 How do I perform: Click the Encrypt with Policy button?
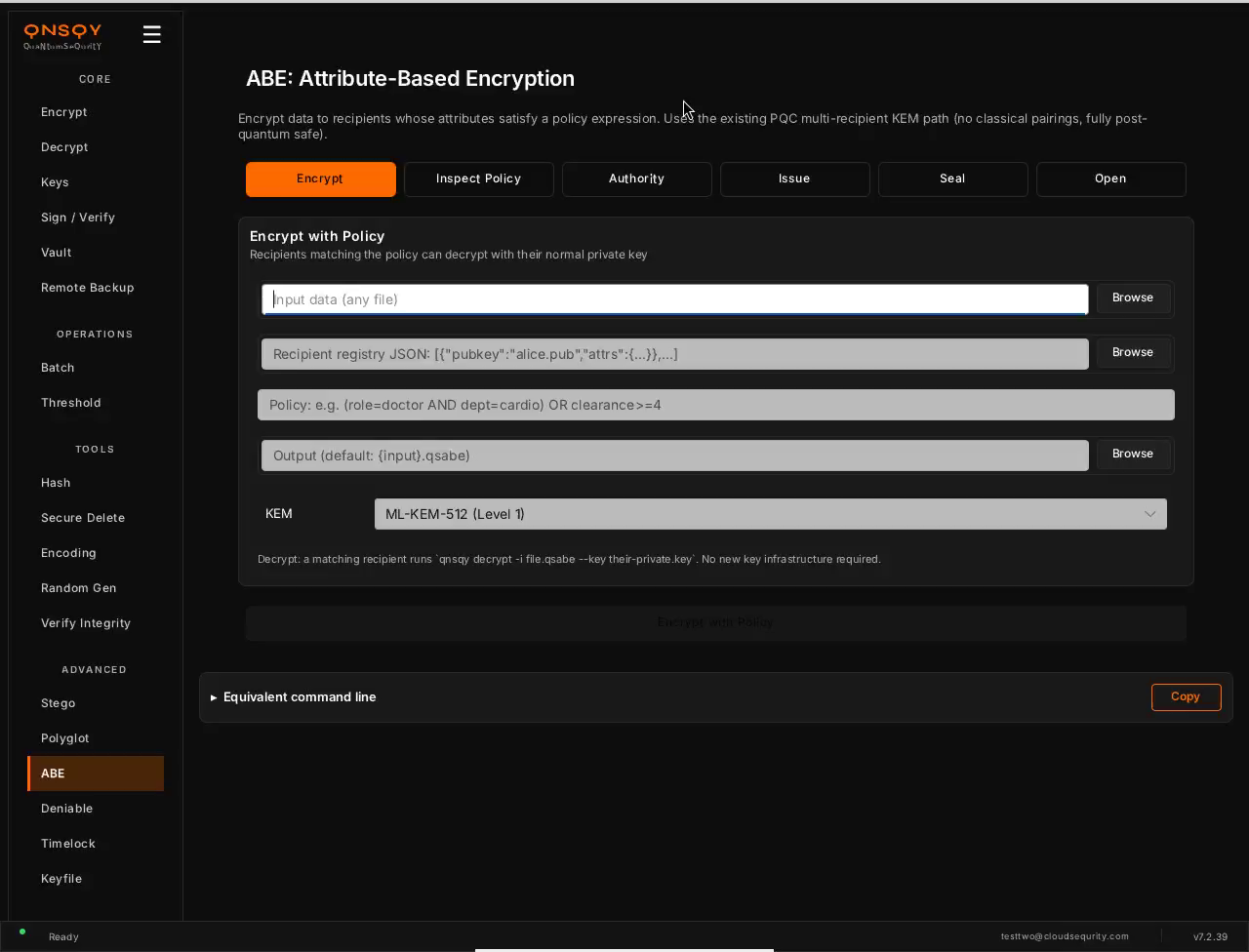click(x=715, y=622)
